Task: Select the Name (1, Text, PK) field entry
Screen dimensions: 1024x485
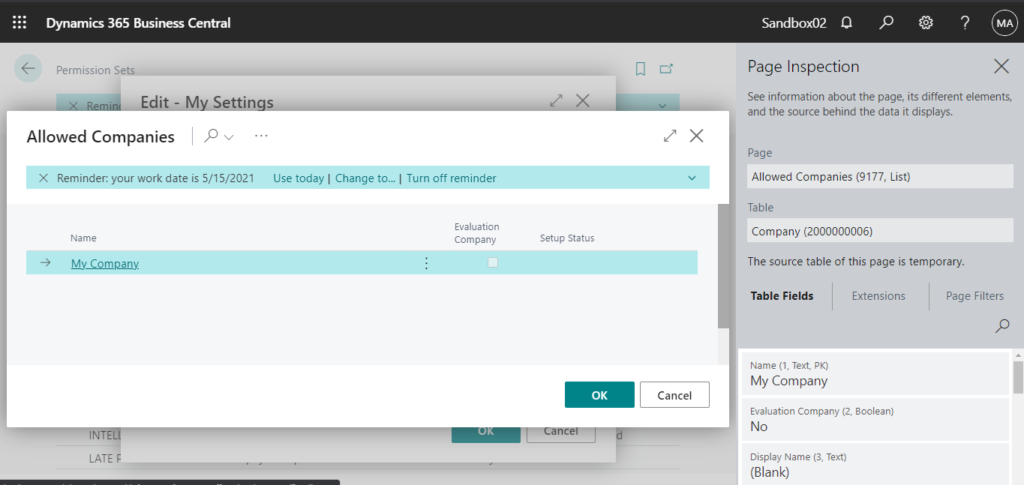Action: [x=875, y=374]
